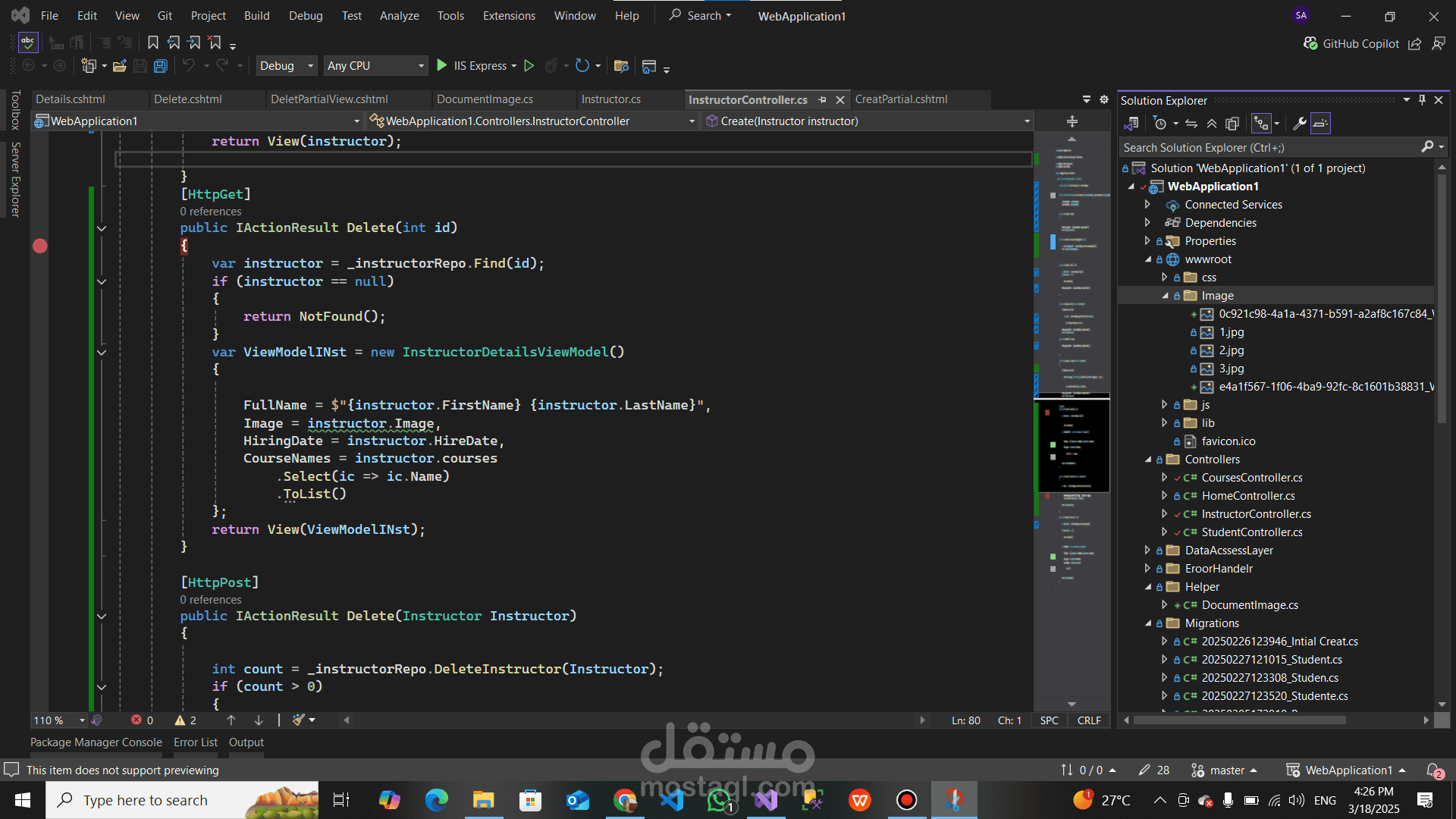This screenshot has height=819, width=1456.
Task: Select InstructorController.cs in Solution Explorer
Action: pos(1256,514)
